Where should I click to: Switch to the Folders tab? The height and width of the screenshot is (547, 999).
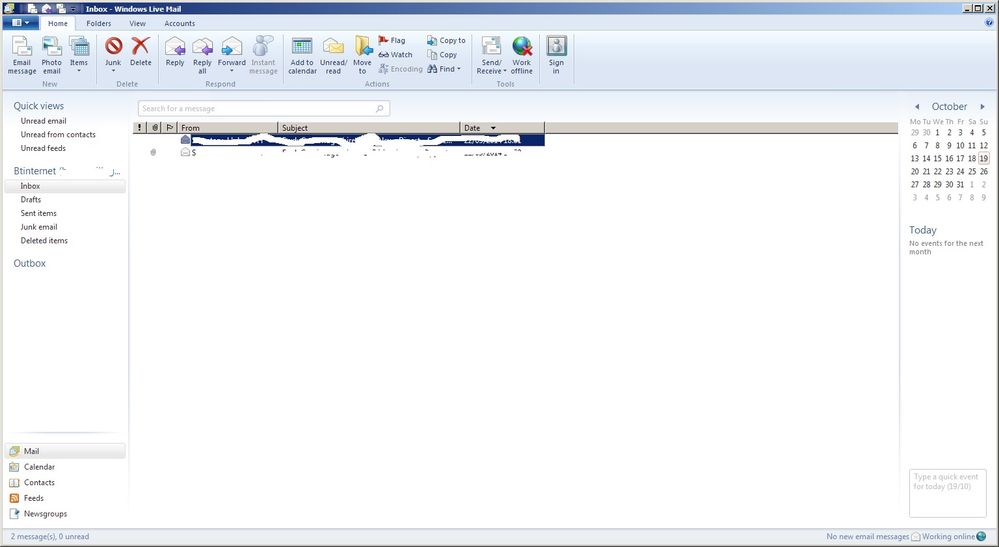[99, 24]
